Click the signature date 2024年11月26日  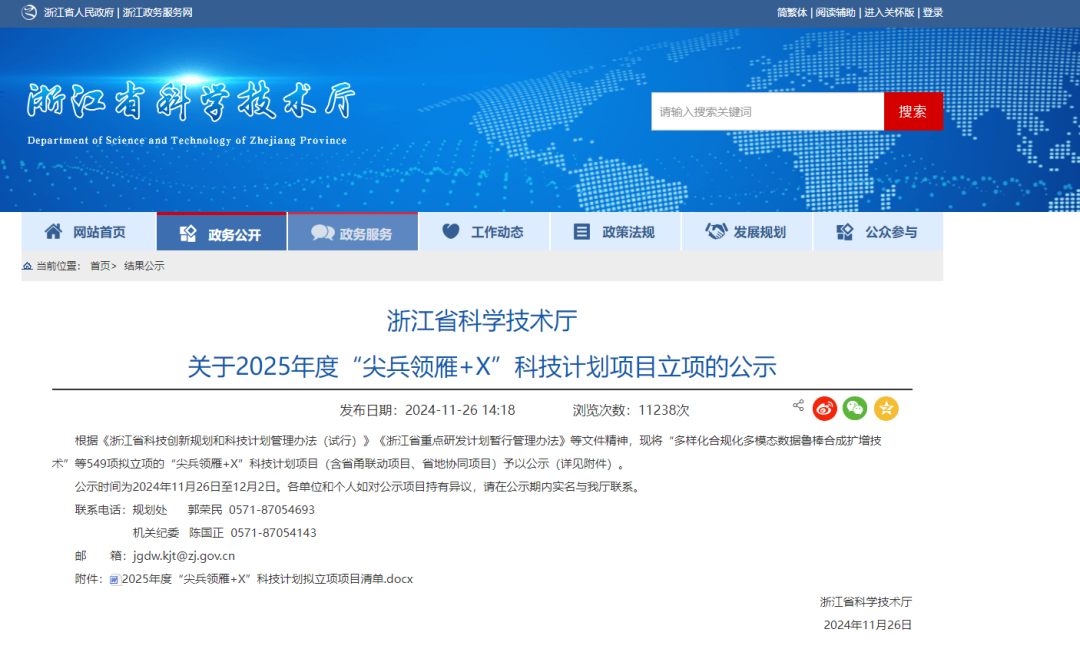pos(868,625)
